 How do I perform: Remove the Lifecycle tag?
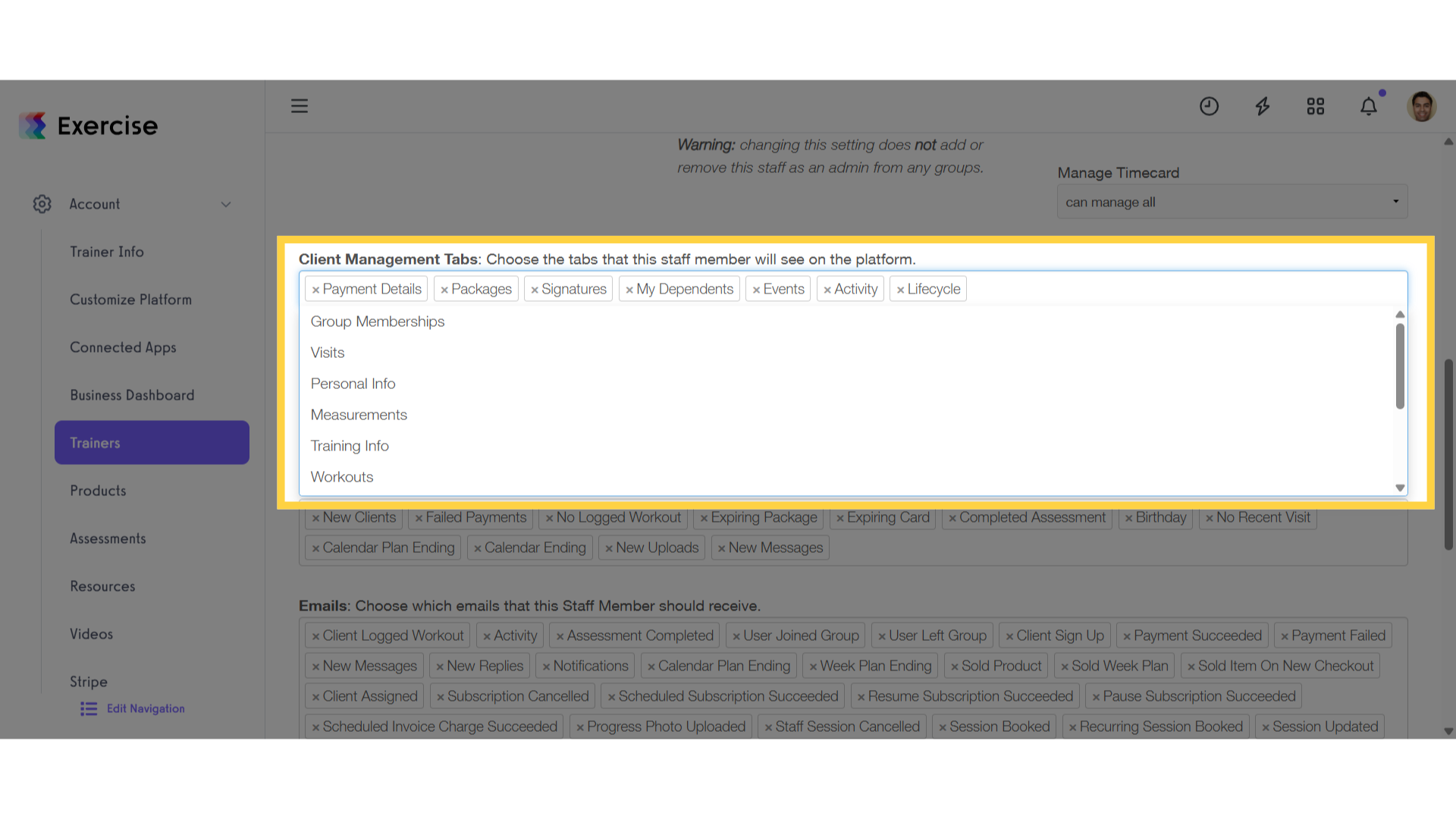coord(900,290)
